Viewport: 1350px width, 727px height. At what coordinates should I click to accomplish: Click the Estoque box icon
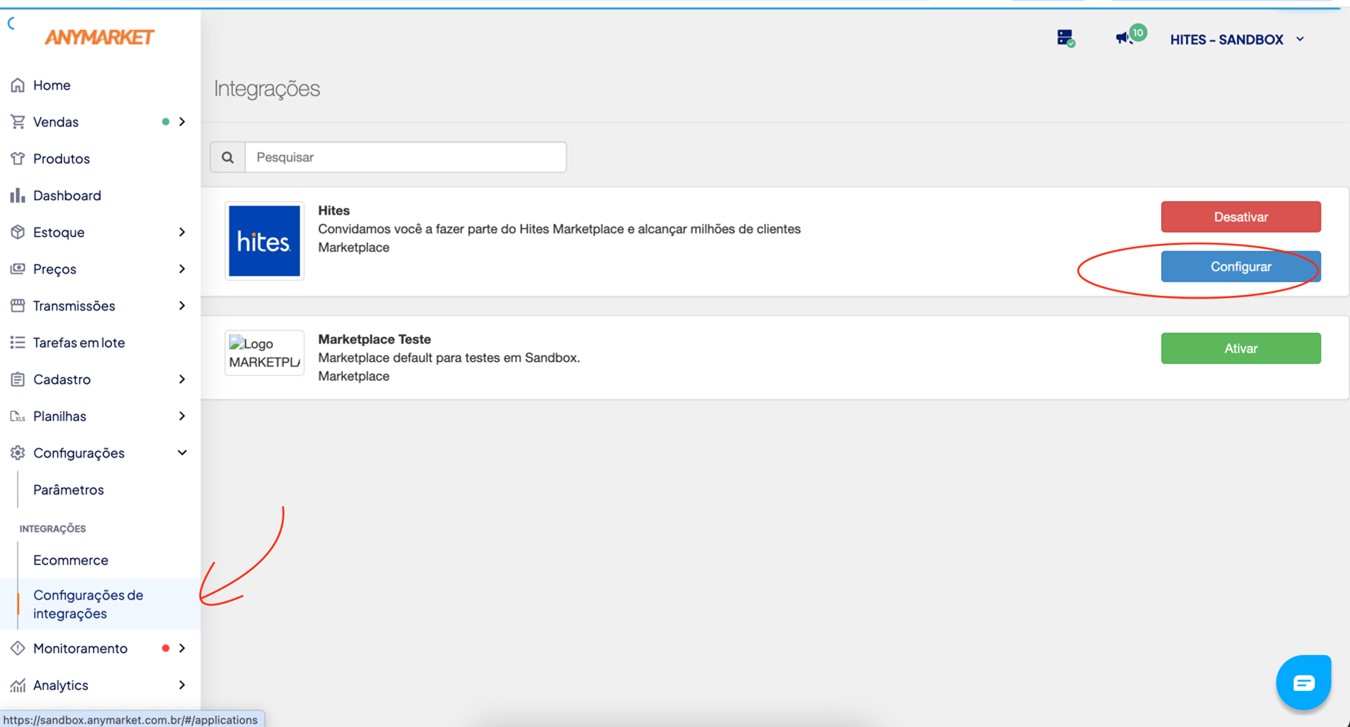click(x=17, y=232)
